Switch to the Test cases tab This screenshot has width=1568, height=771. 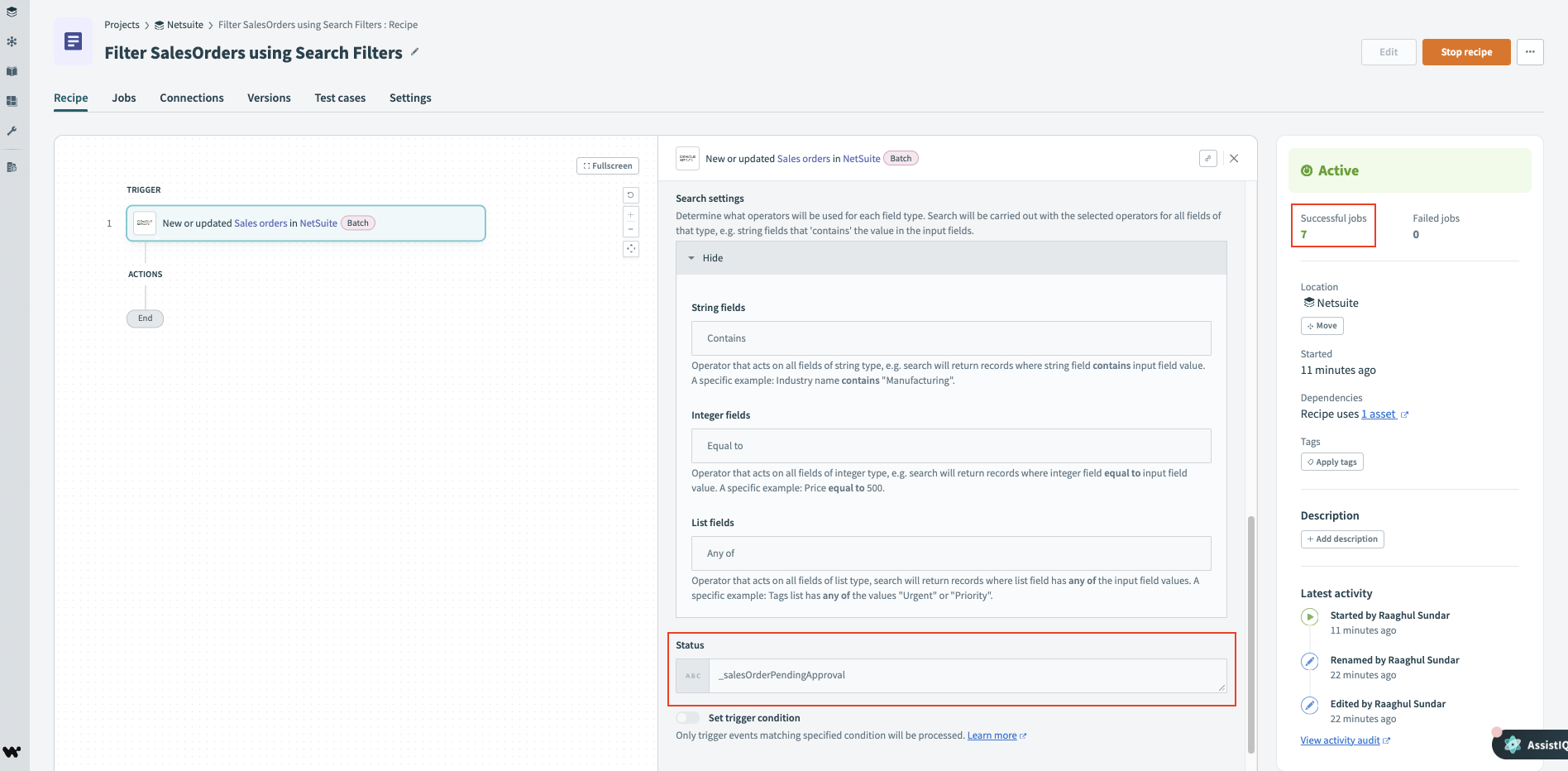(339, 98)
